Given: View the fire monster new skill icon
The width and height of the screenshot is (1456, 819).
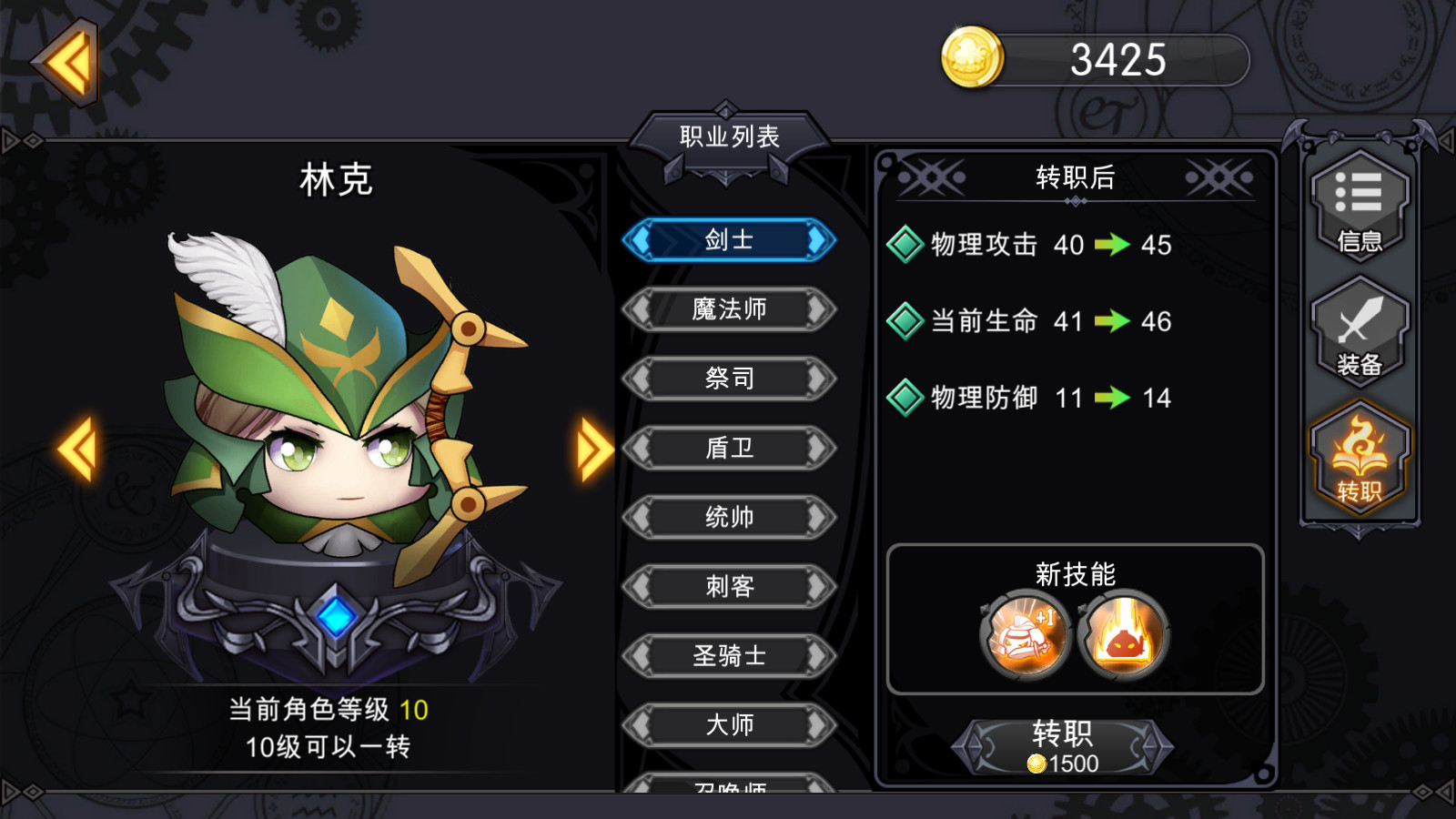Looking at the screenshot, I should pos(1123,634).
